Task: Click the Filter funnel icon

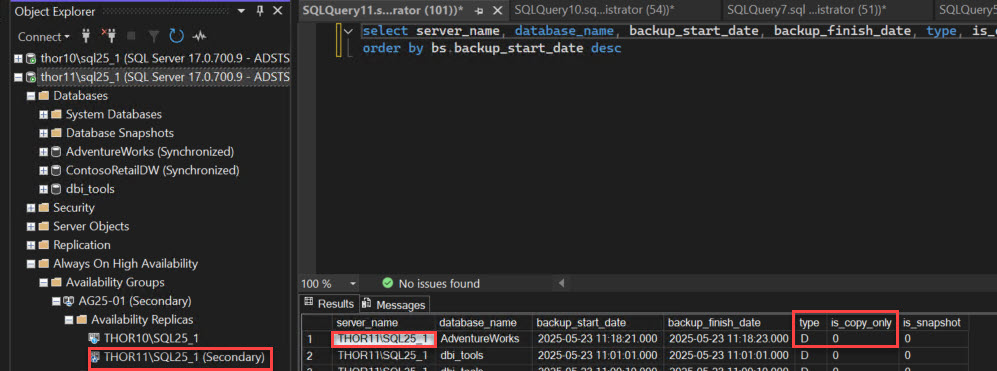Action: click(x=154, y=37)
